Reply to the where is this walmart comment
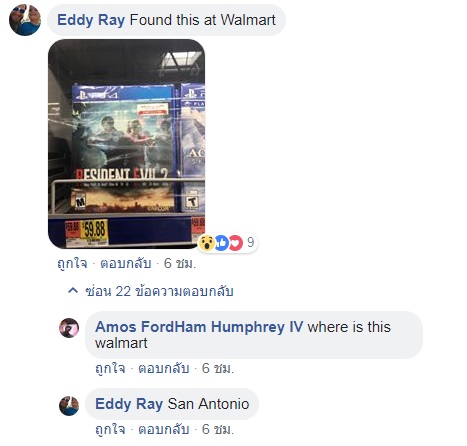Image resolution: width=467 pixels, height=446 pixels. (164, 368)
